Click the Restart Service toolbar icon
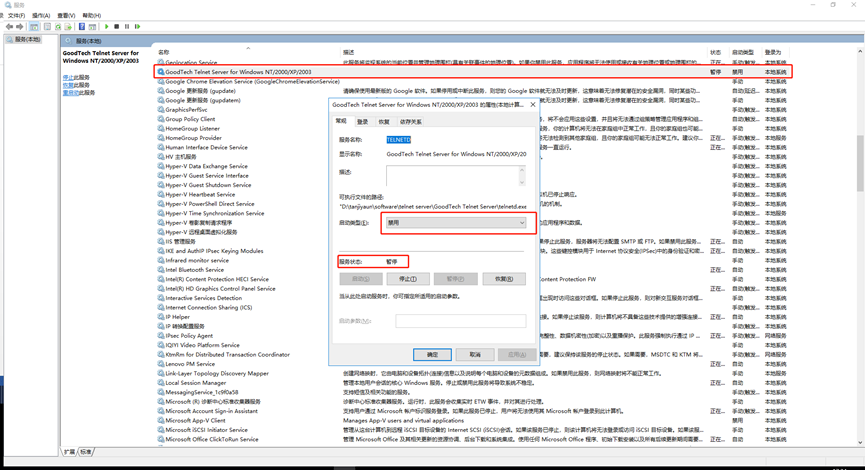 tap(137, 26)
